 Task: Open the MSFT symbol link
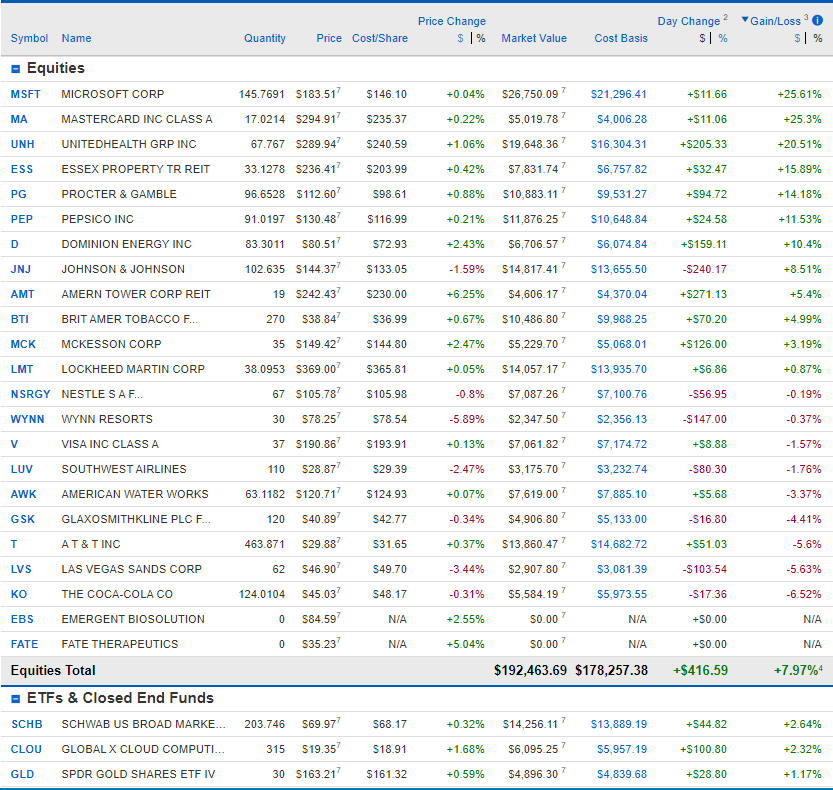tap(26, 95)
